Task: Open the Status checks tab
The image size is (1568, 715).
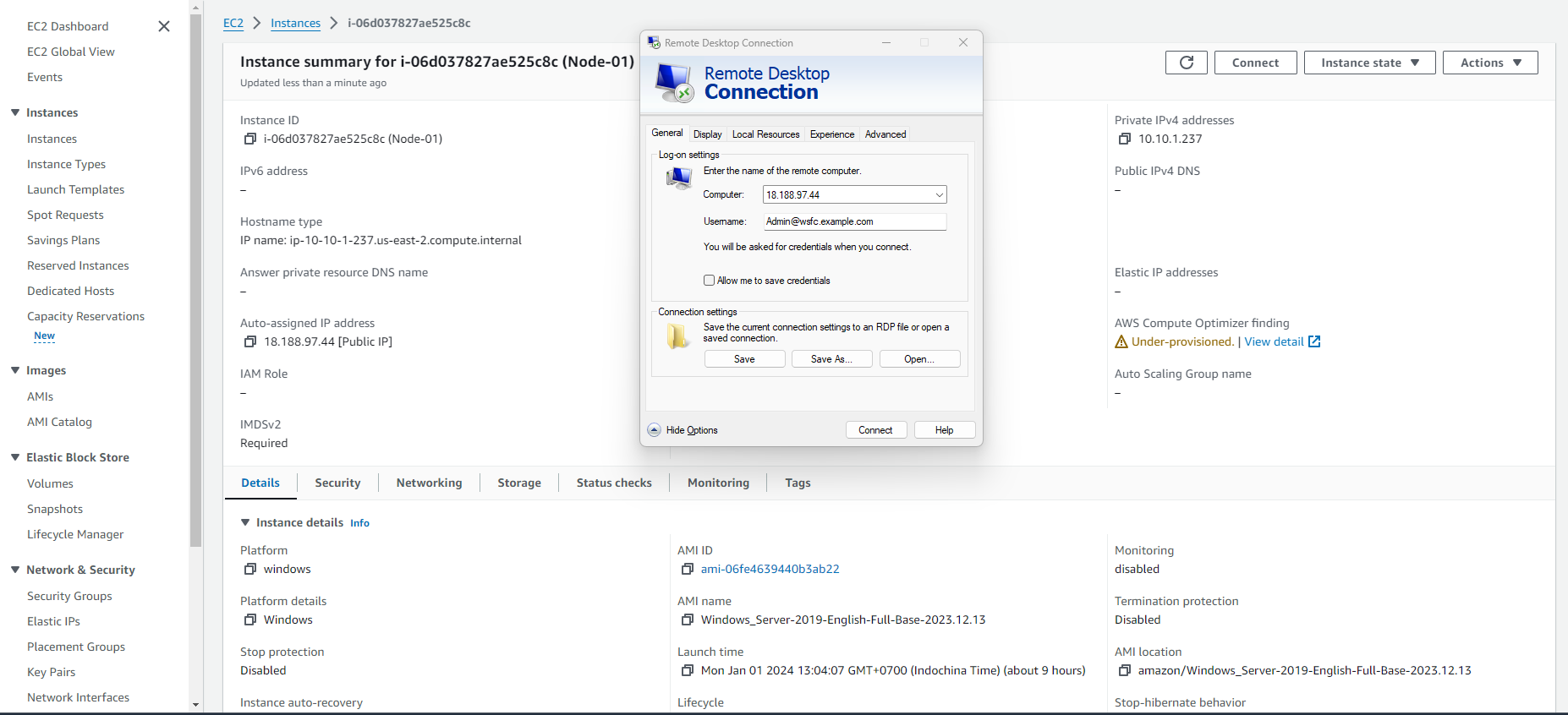Action: pos(614,483)
